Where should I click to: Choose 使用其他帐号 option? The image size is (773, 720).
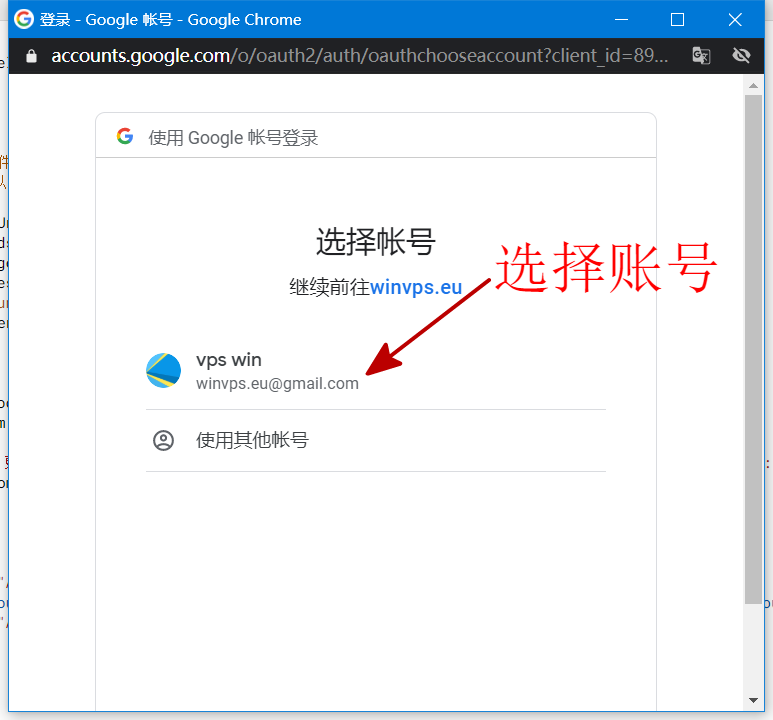(376, 440)
